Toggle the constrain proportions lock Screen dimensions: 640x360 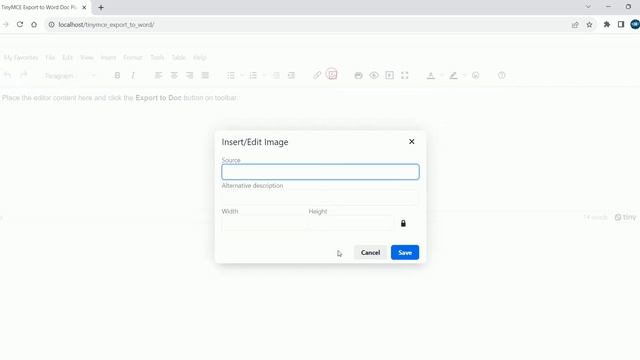tap(403, 223)
